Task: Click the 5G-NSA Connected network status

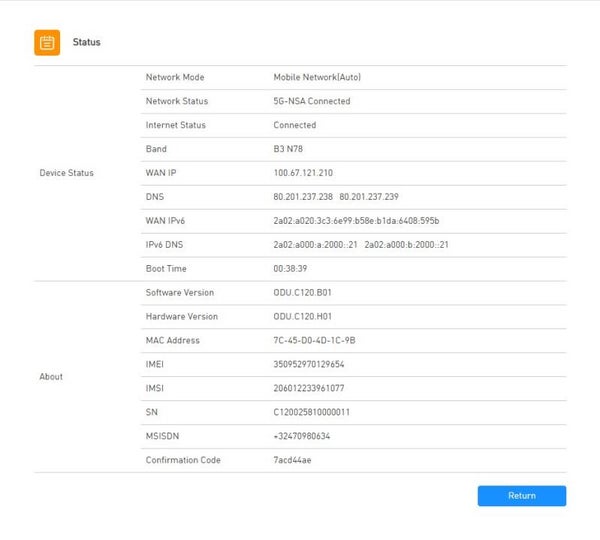Action: pos(312,101)
